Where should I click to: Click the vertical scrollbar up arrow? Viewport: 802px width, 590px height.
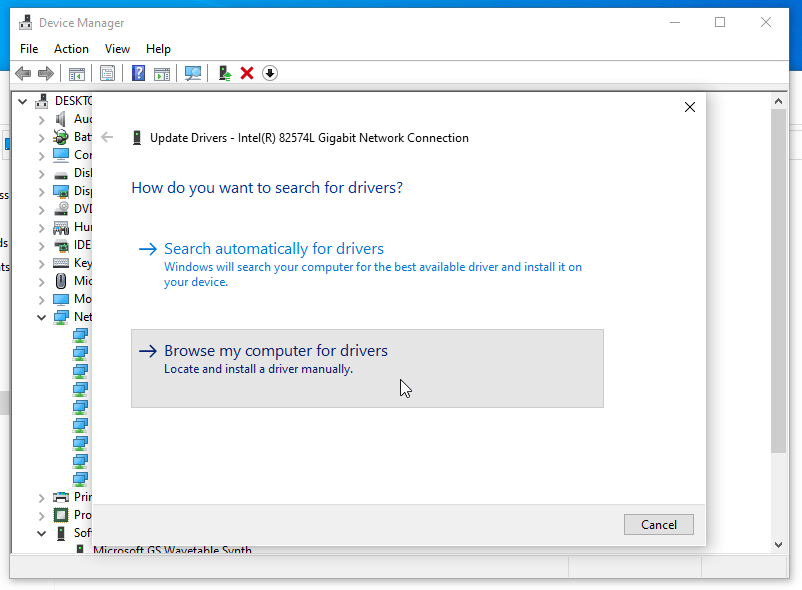tap(778, 101)
